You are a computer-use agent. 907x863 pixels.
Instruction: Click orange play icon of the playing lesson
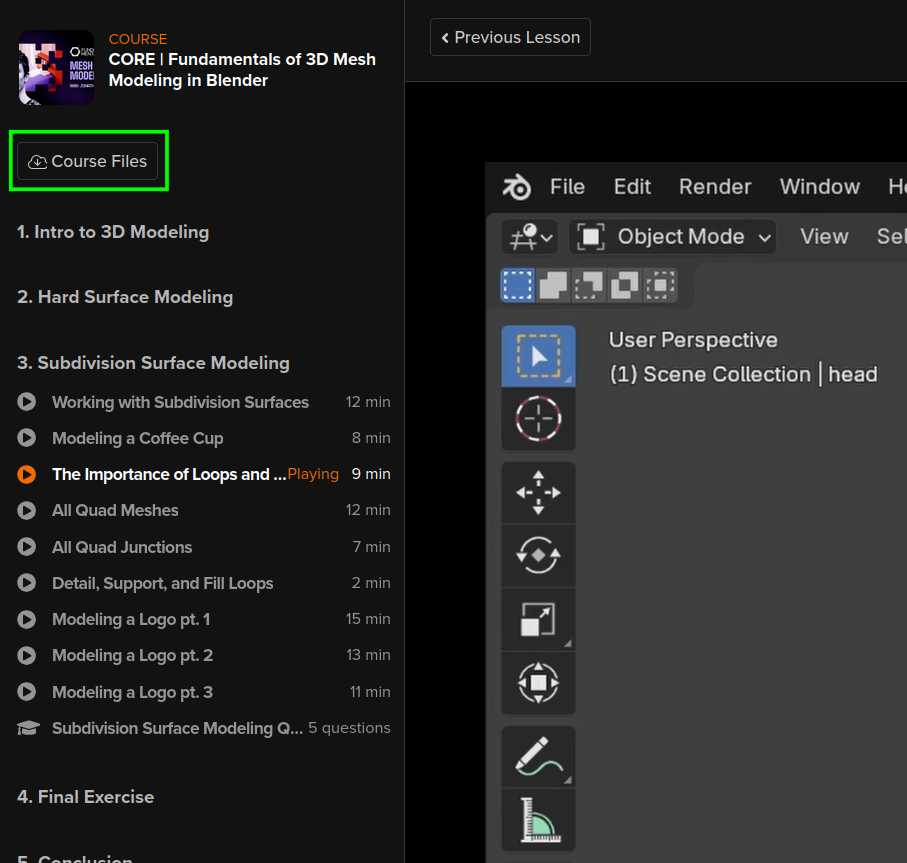[x=27, y=474]
